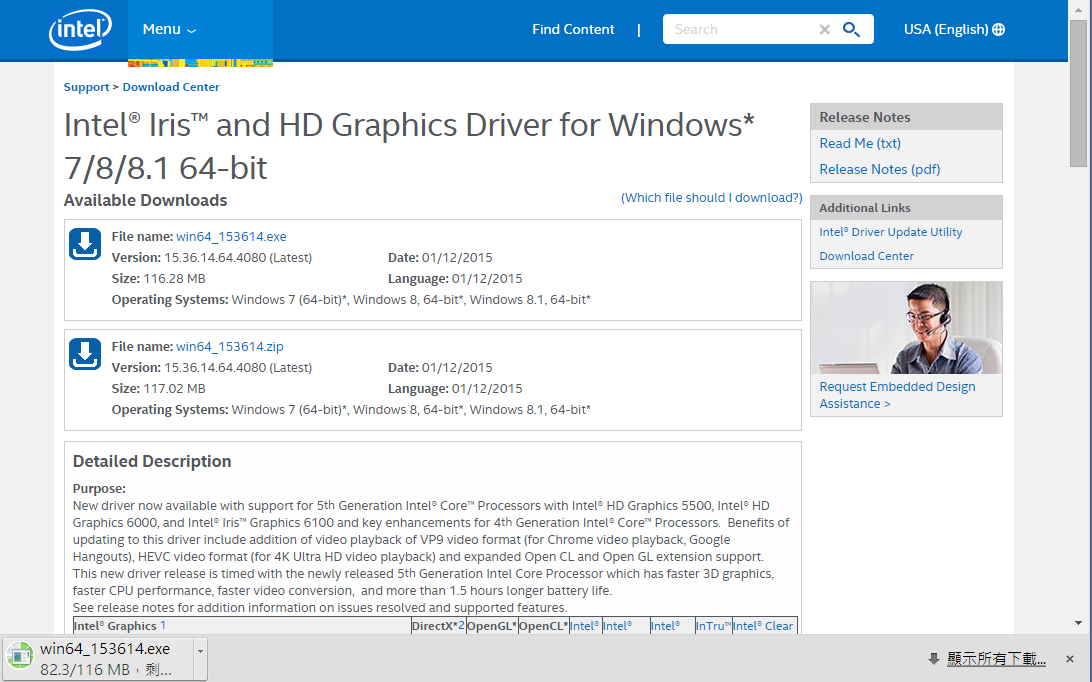Focus the Search input field
Image resolution: width=1092 pixels, height=682 pixels.
(x=742, y=29)
